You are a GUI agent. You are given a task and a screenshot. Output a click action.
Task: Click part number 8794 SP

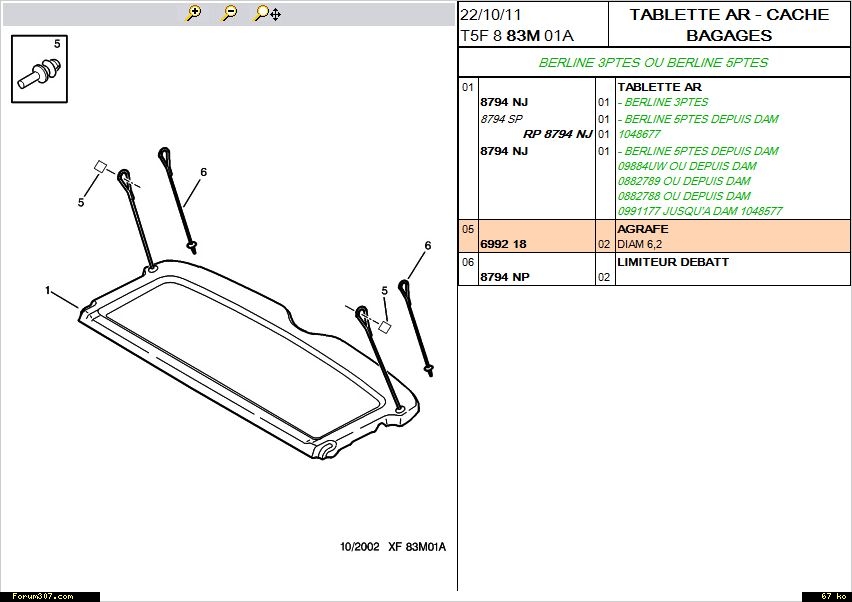[502, 119]
